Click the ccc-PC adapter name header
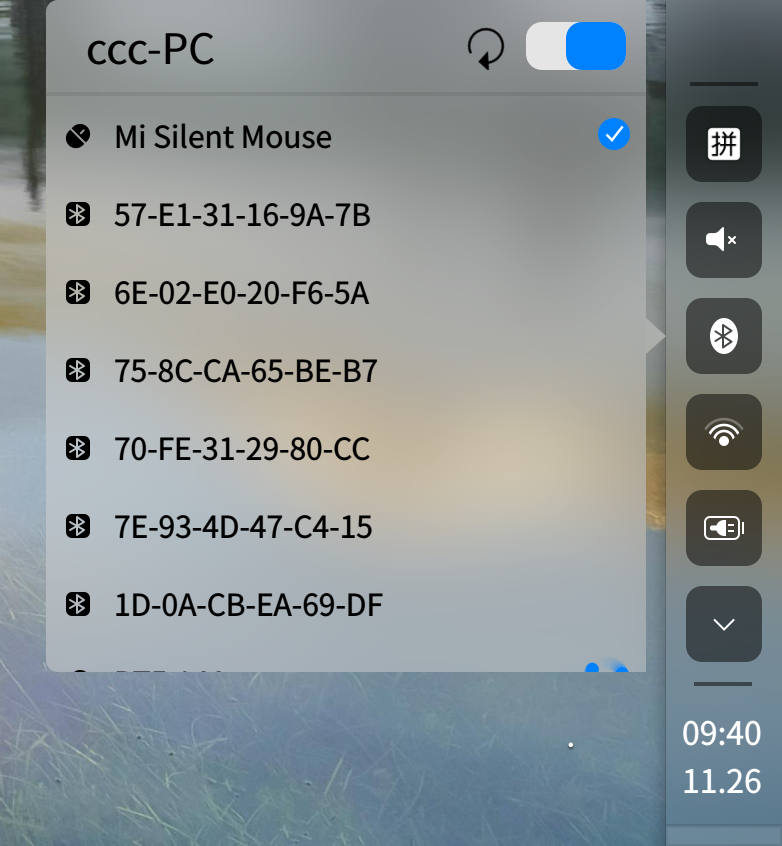 click(151, 49)
